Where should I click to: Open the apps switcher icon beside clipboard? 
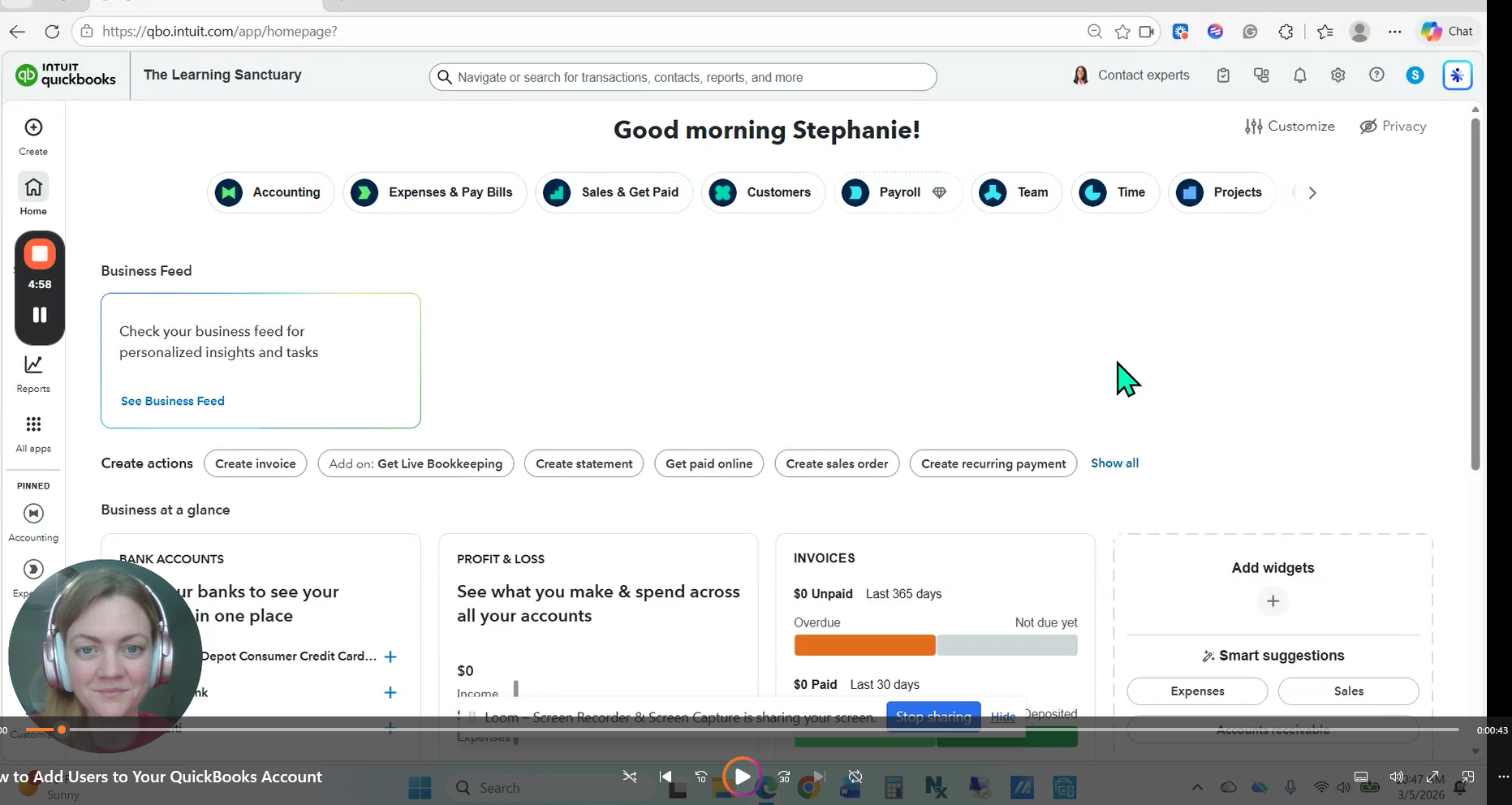tap(1261, 75)
